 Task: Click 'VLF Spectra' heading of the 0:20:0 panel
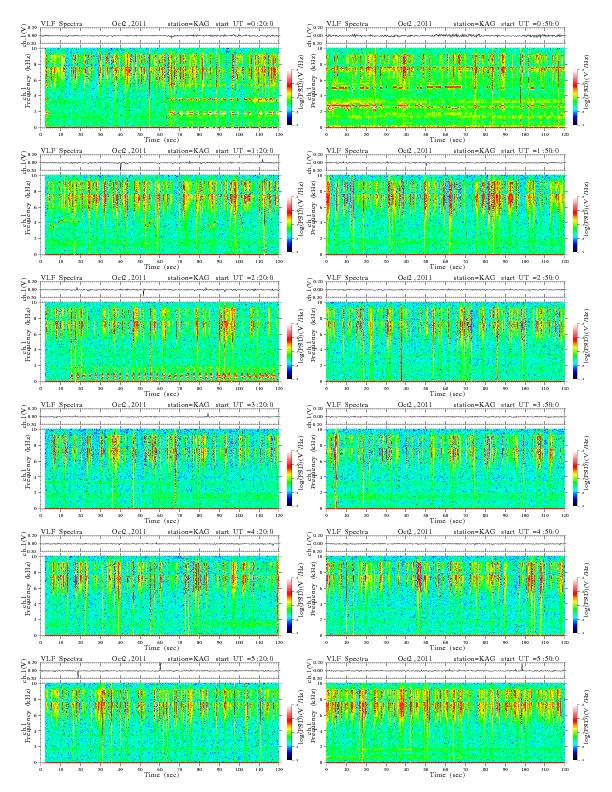62,24
